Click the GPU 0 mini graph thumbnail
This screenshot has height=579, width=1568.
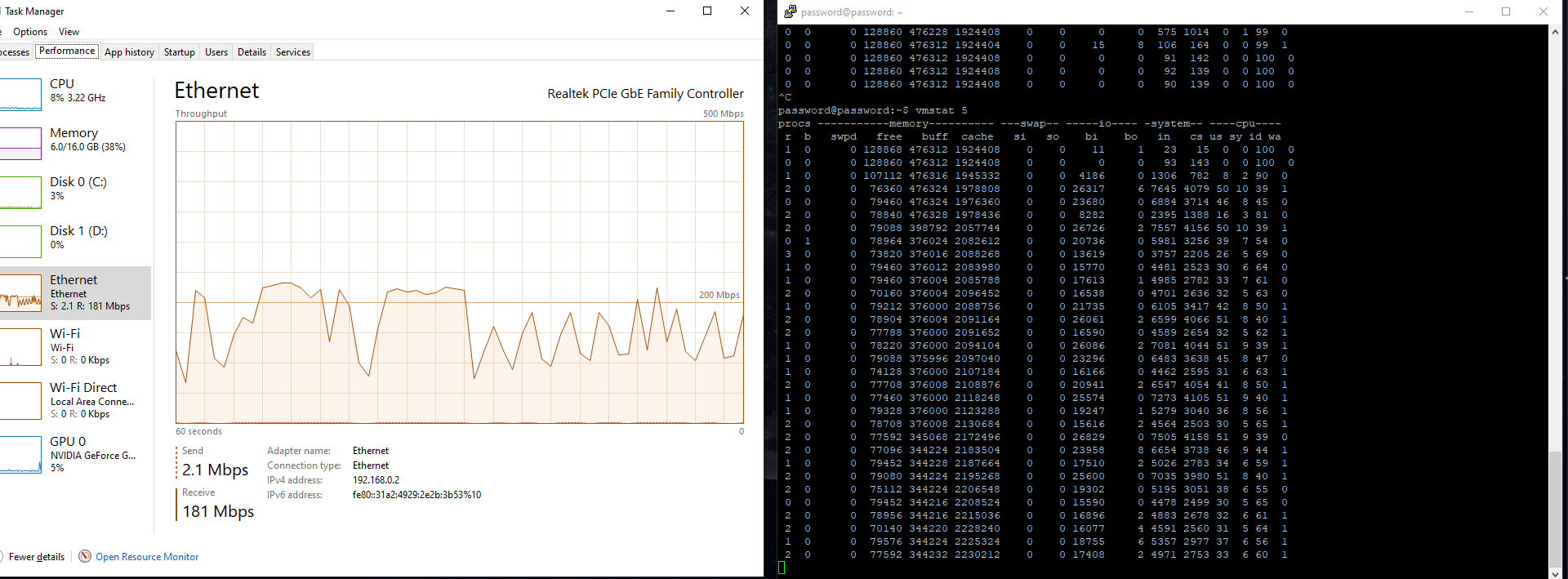pos(20,455)
